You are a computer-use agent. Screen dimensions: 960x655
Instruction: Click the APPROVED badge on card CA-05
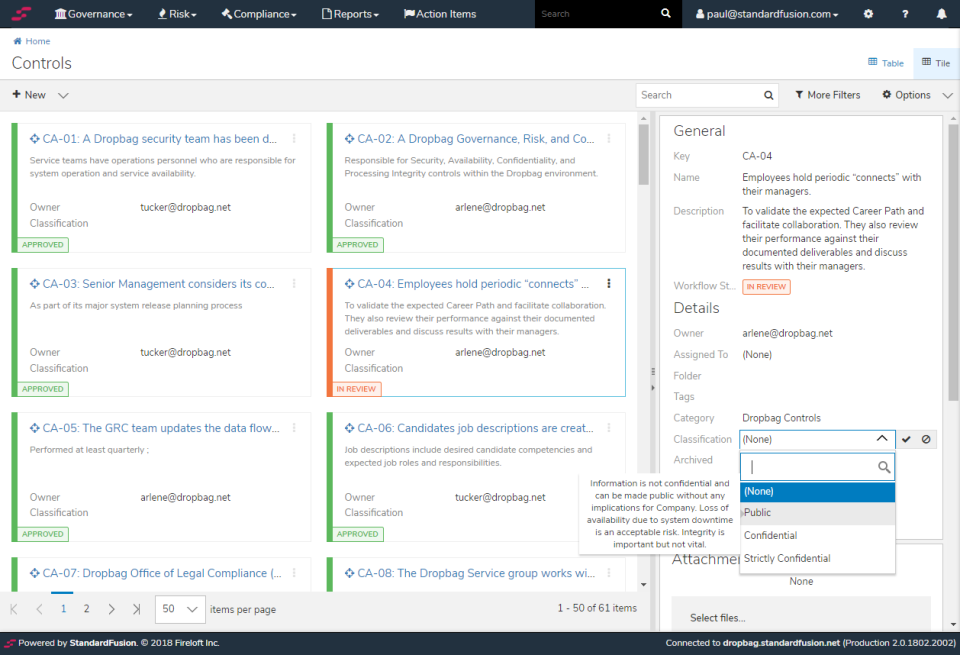pyautogui.click(x=43, y=534)
